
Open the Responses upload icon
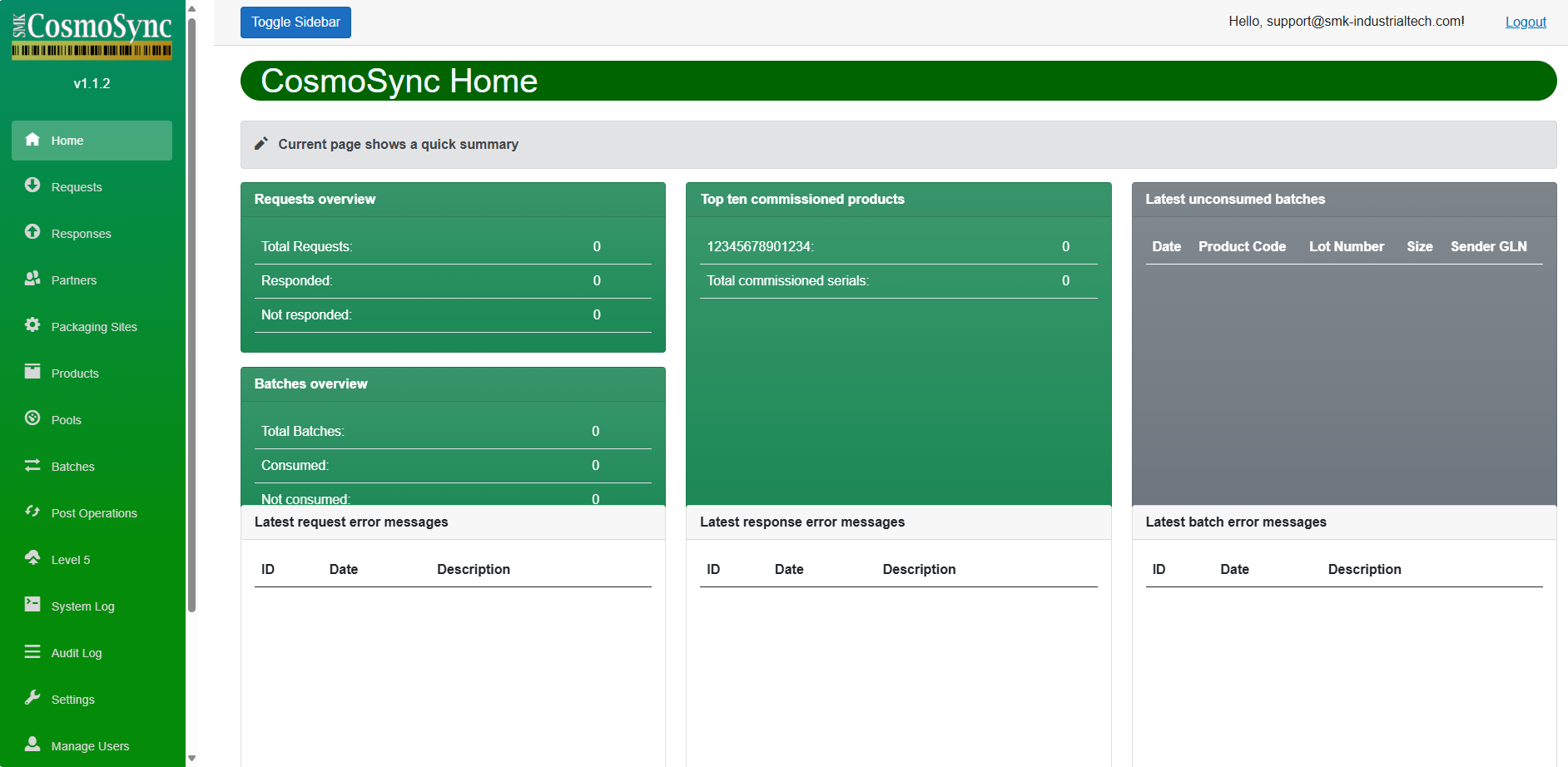[x=32, y=233]
